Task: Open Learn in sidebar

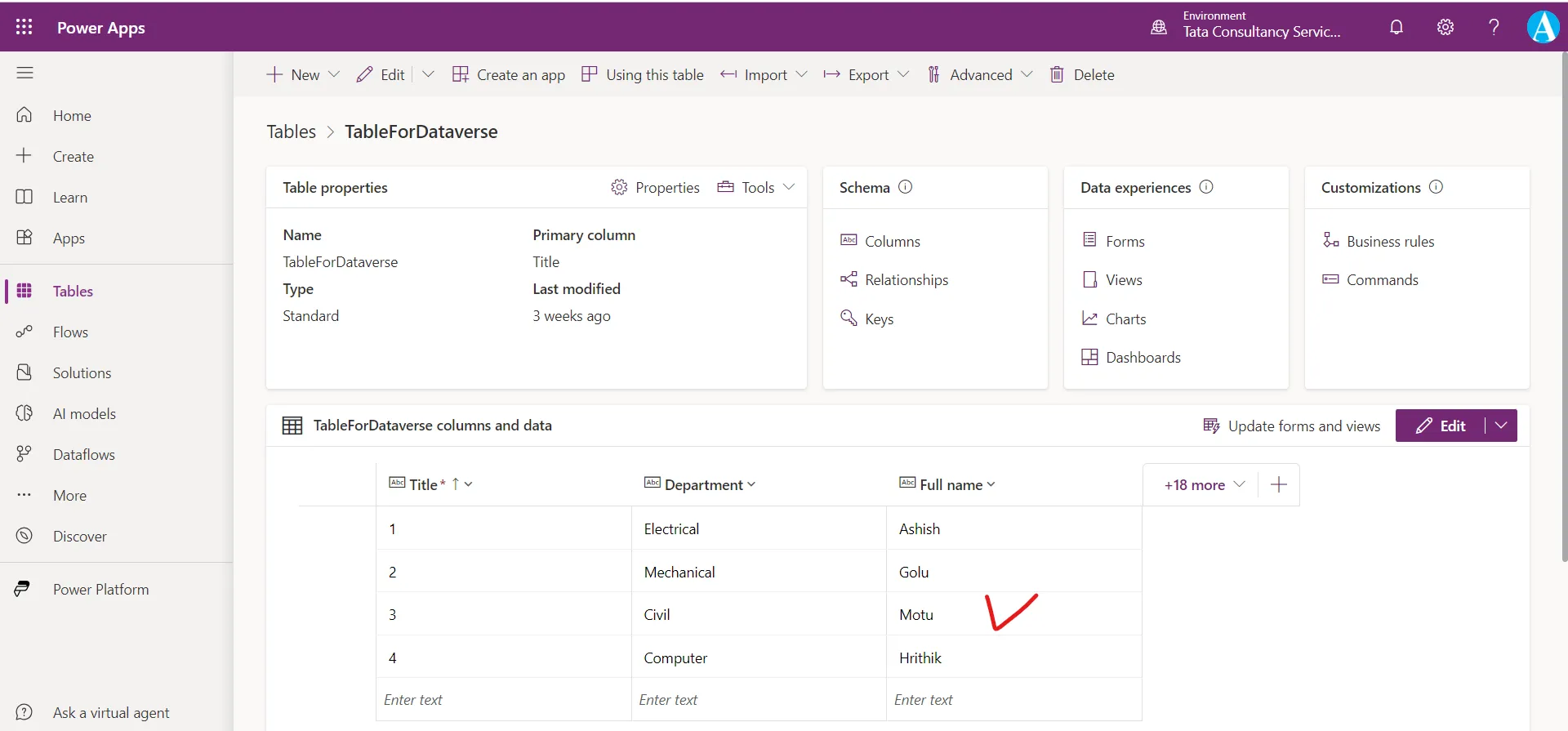Action: 117,197
